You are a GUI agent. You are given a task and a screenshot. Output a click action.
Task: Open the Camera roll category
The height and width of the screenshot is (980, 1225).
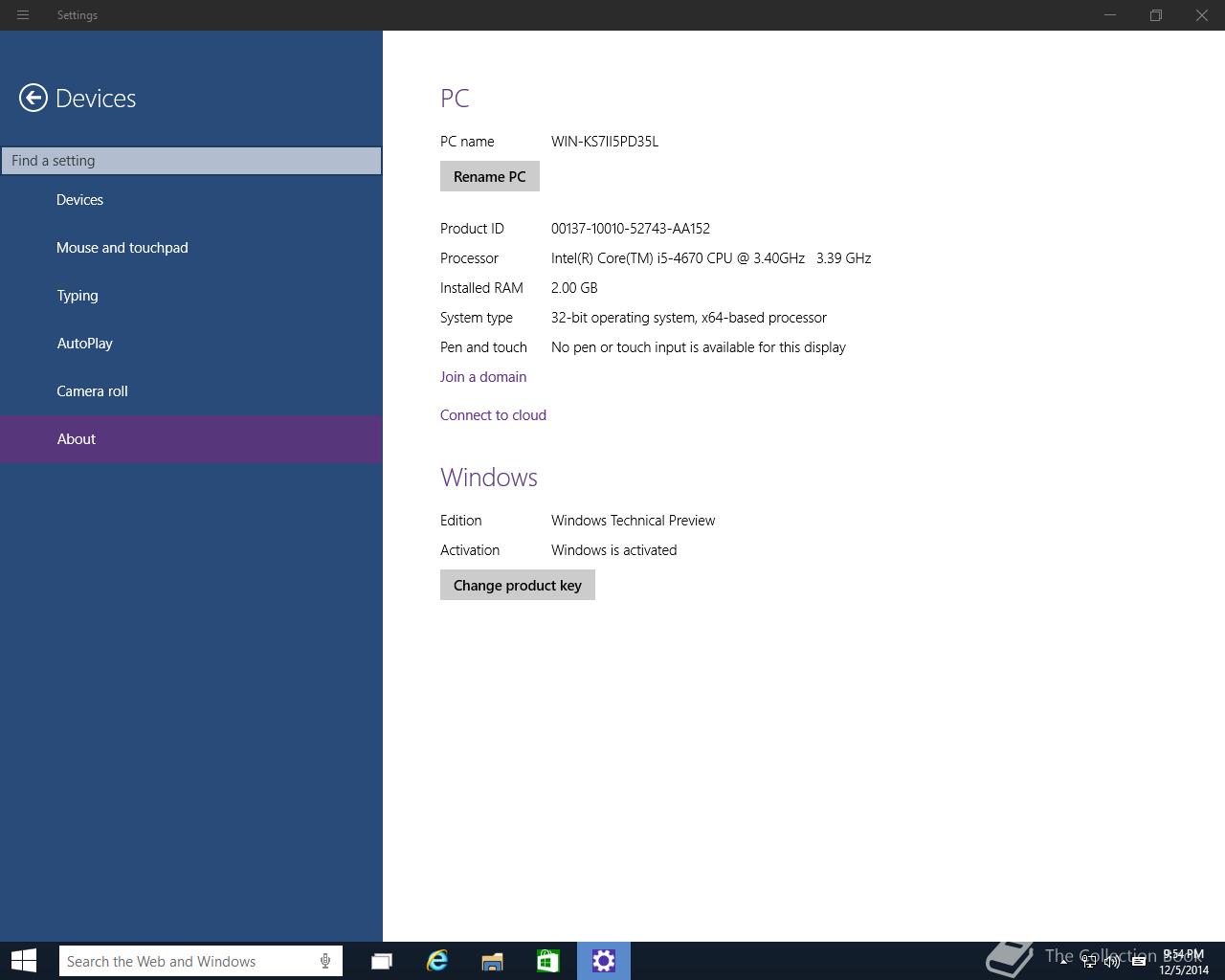[191, 391]
